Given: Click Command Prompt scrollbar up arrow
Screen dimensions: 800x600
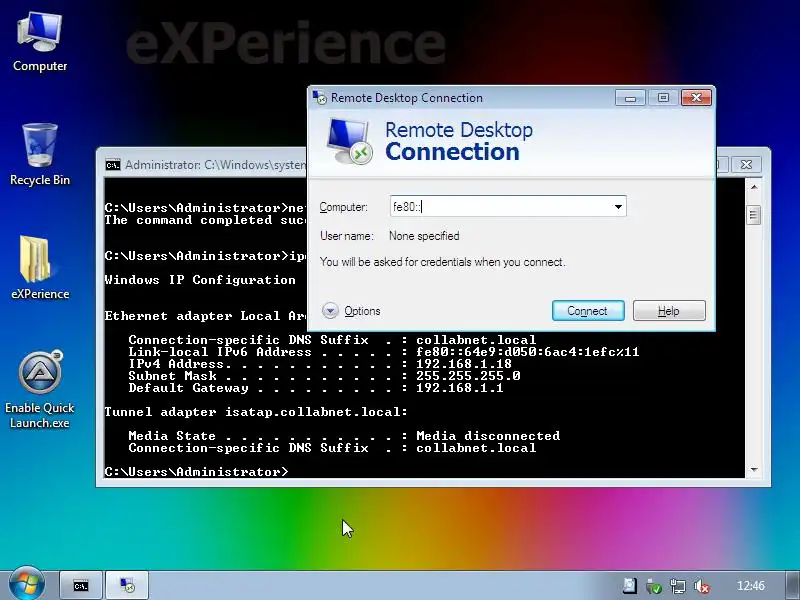Looking at the screenshot, I should 754,187.
